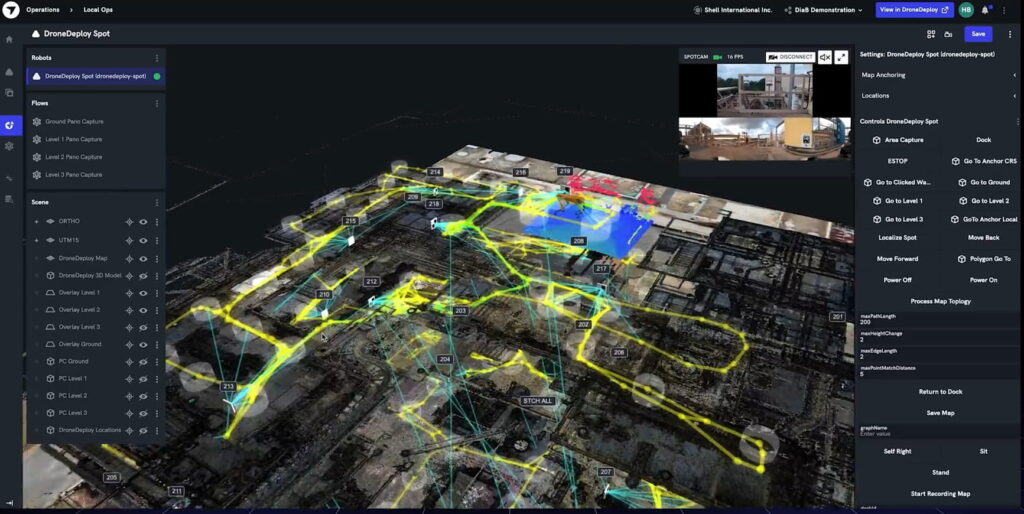
Task: Open grid layout icon beside Save
Action: pos(931,34)
